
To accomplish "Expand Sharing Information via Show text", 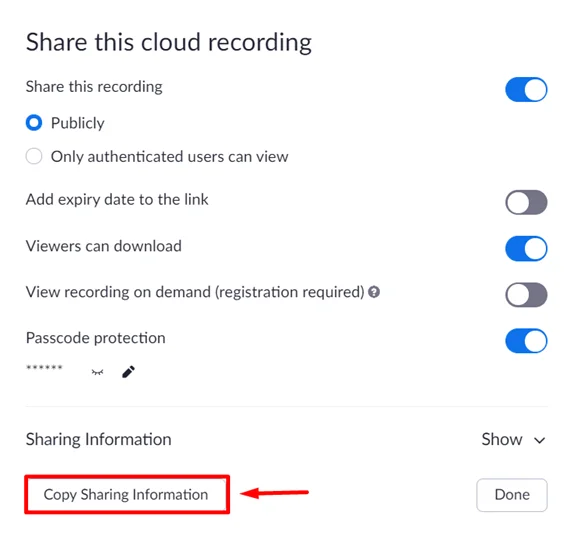I will (502, 439).
